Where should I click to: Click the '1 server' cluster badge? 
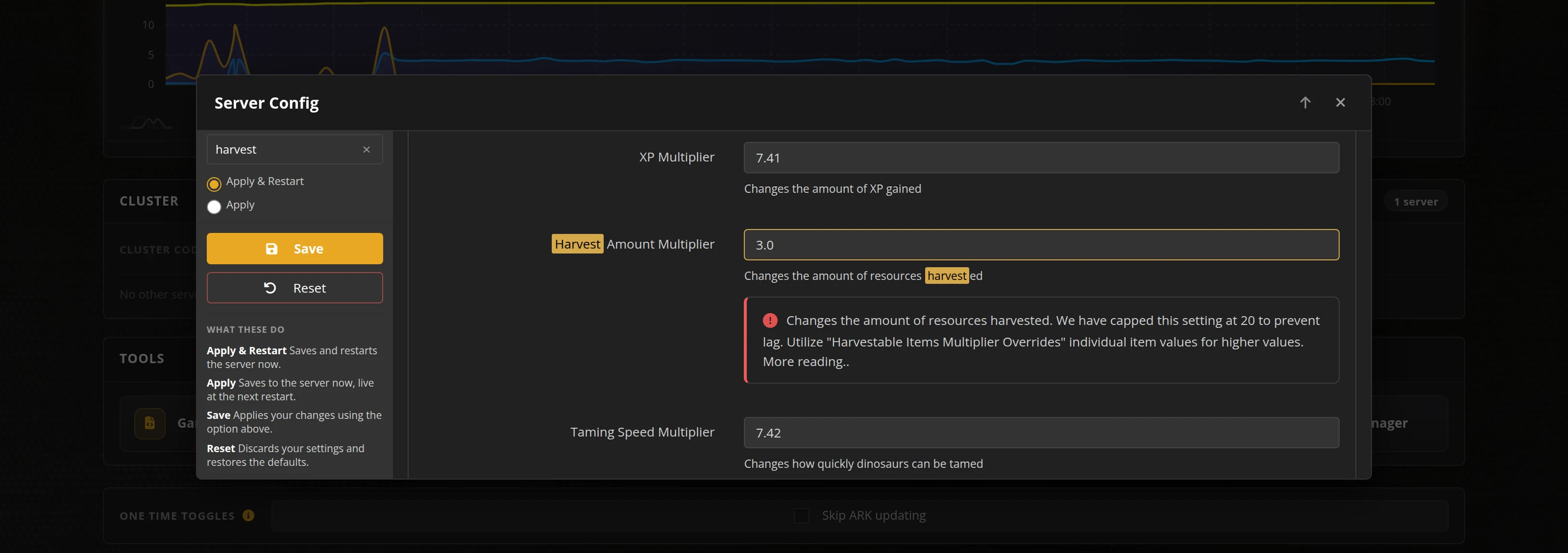pos(1416,202)
